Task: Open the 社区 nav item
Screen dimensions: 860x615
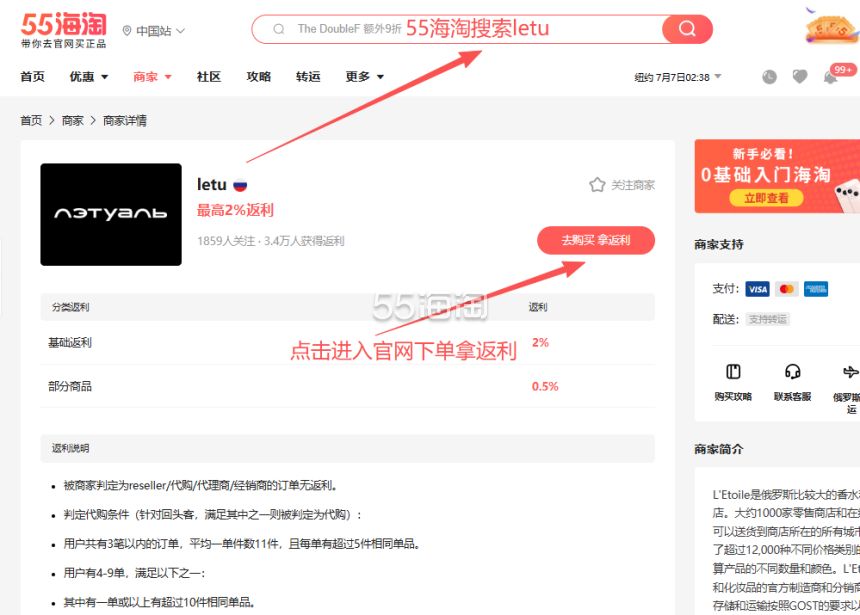Action: [208, 77]
